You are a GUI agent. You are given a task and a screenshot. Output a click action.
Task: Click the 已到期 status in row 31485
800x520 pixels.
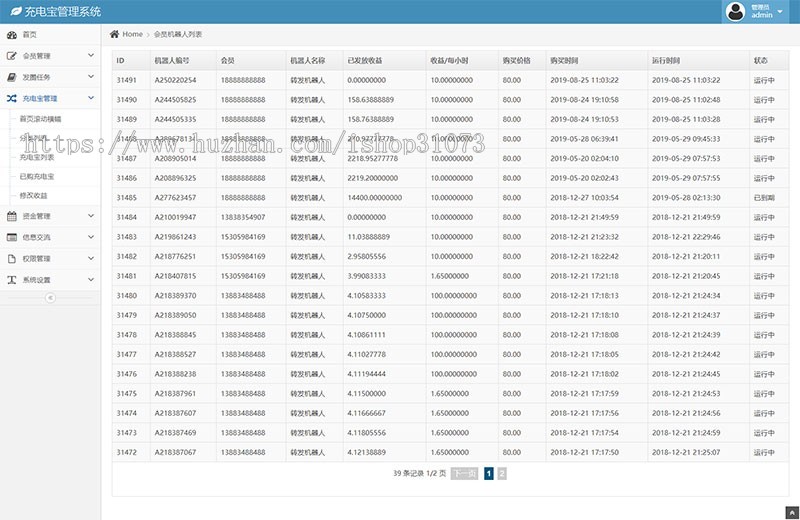(x=764, y=197)
